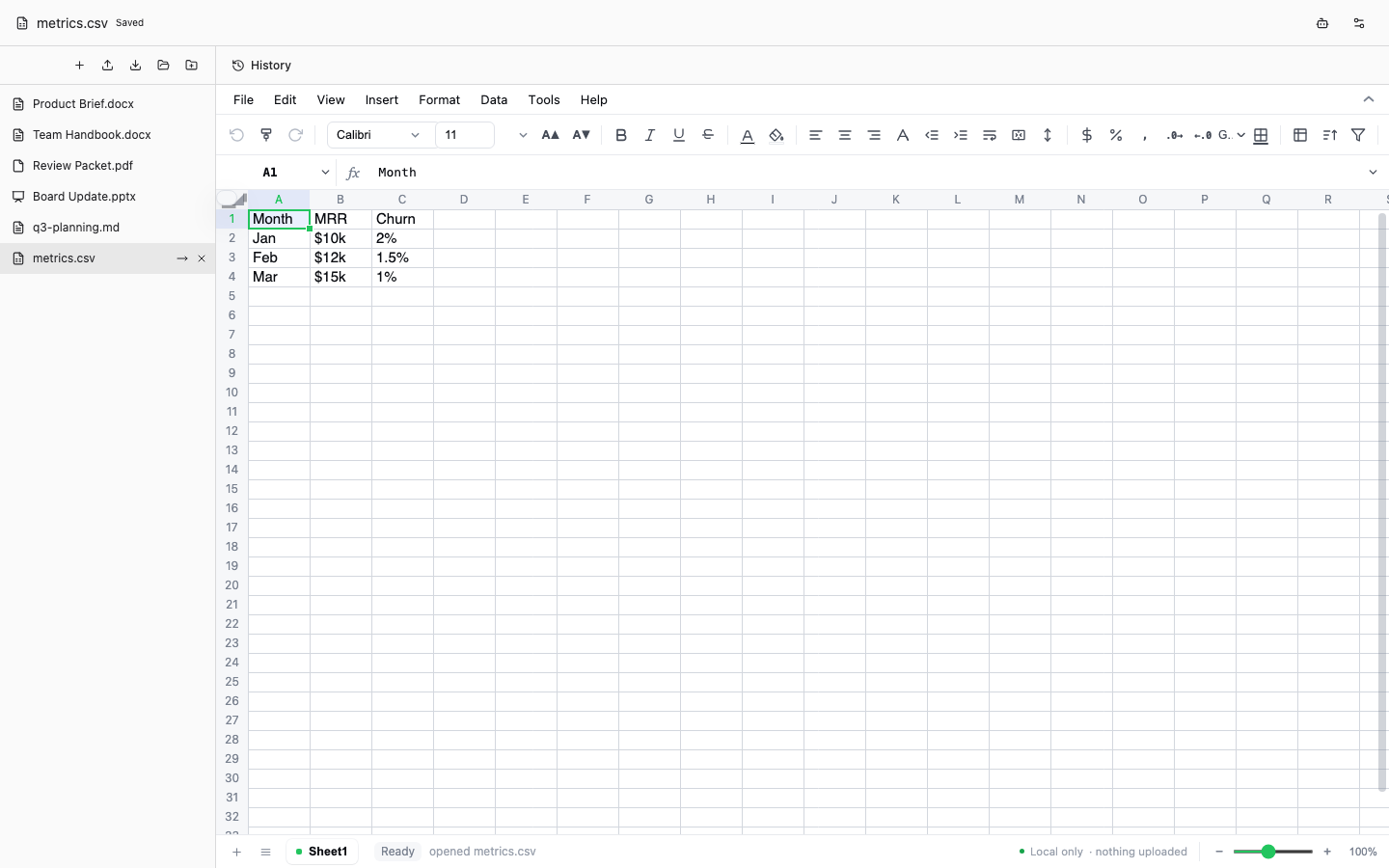
Task: Toggle the filter funnel icon
Action: tap(1358, 135)
